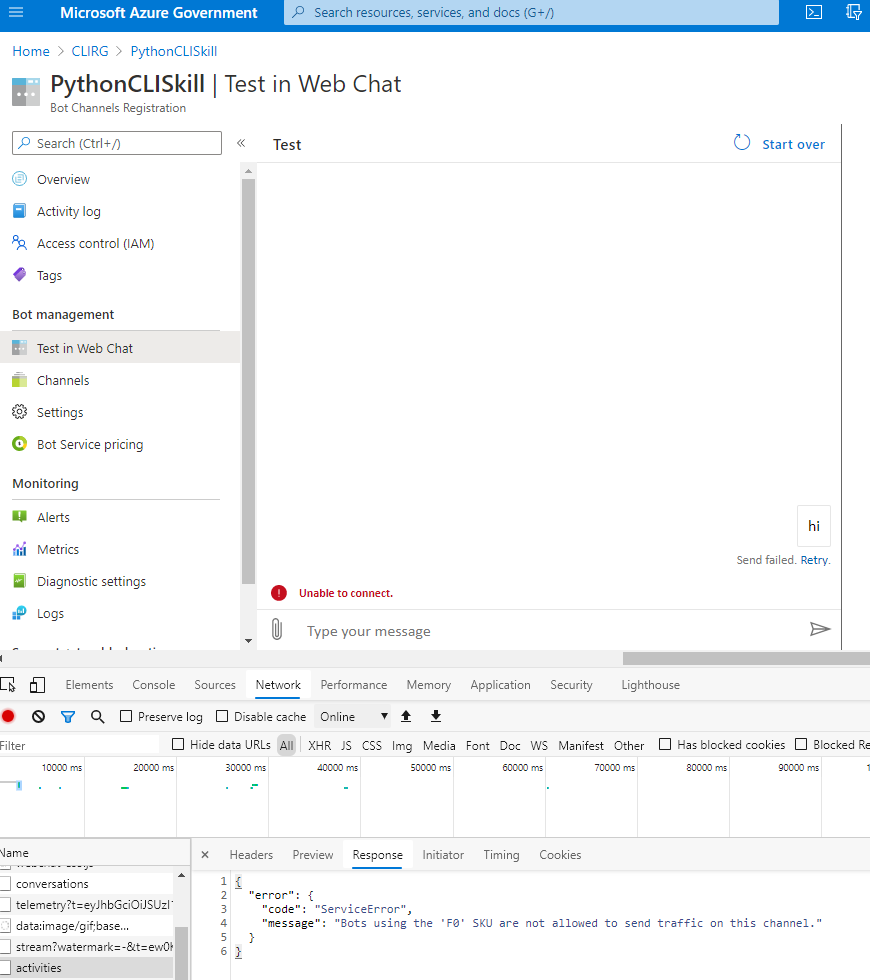The width and height of the screenshot is (870, 980).
Task: Close the request details panel
Action: [x=205, y=854]
